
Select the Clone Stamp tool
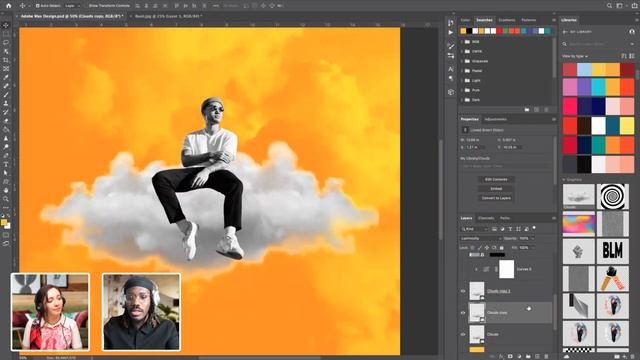(x=6, y=103)
